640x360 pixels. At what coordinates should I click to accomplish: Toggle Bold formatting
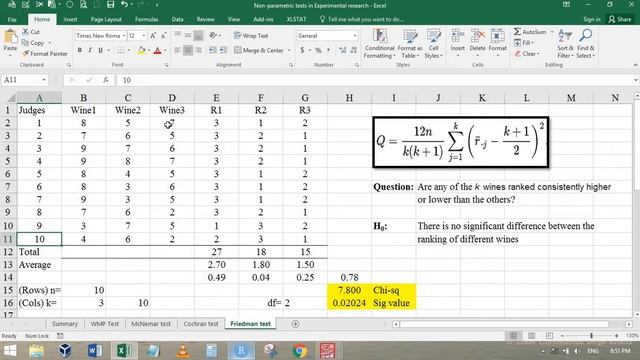click(x=80, y=50)
